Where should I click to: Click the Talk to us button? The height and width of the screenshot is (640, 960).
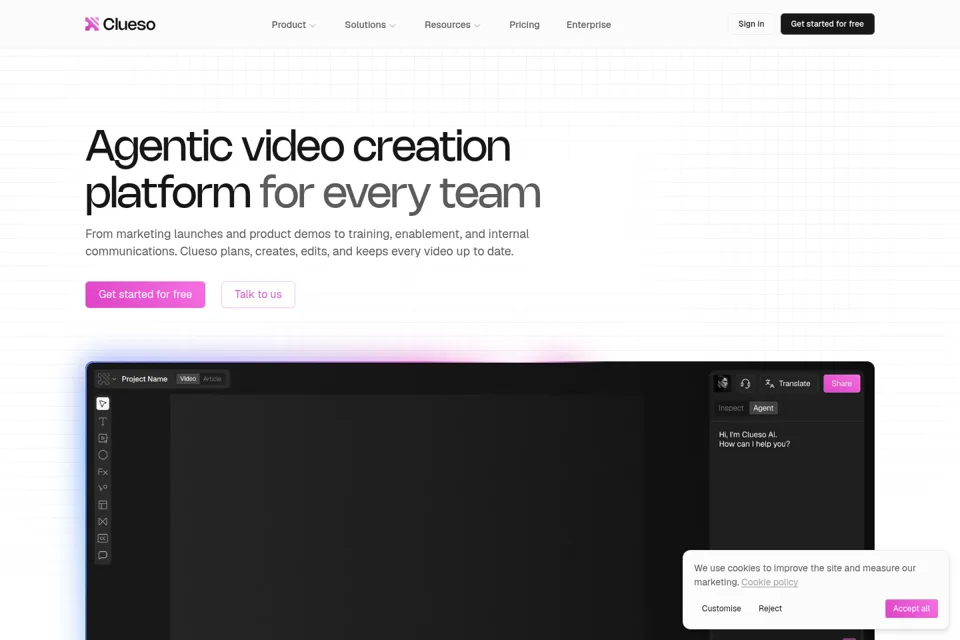coord(258,295)
